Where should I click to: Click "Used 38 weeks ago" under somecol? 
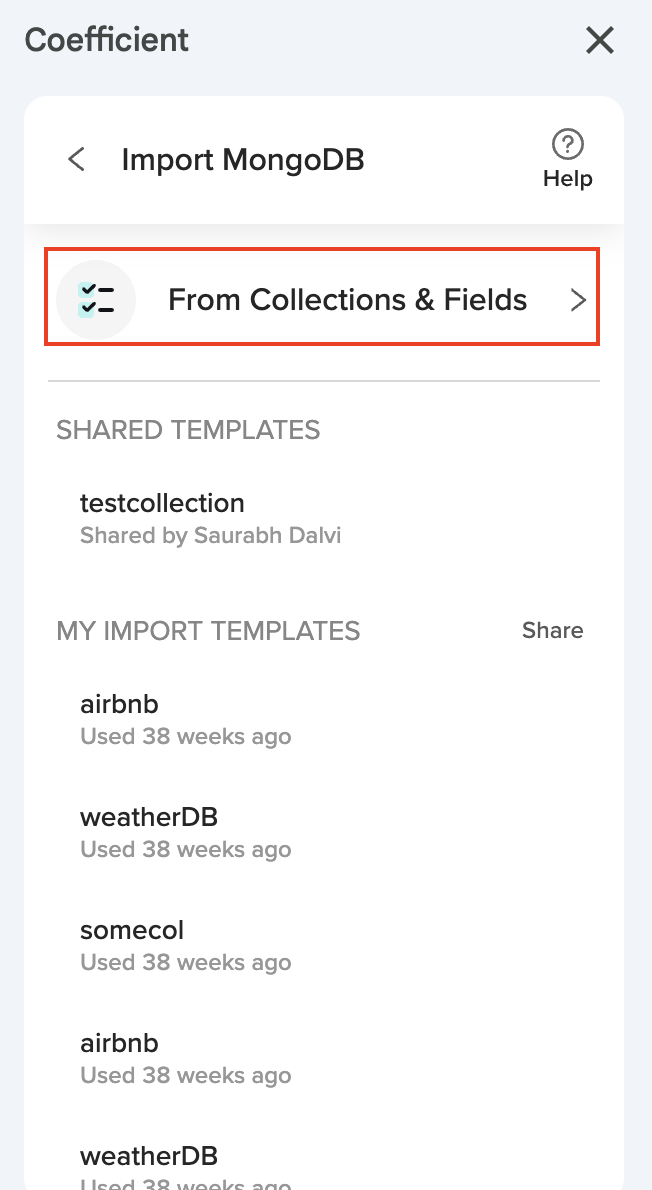pos(185,962)
